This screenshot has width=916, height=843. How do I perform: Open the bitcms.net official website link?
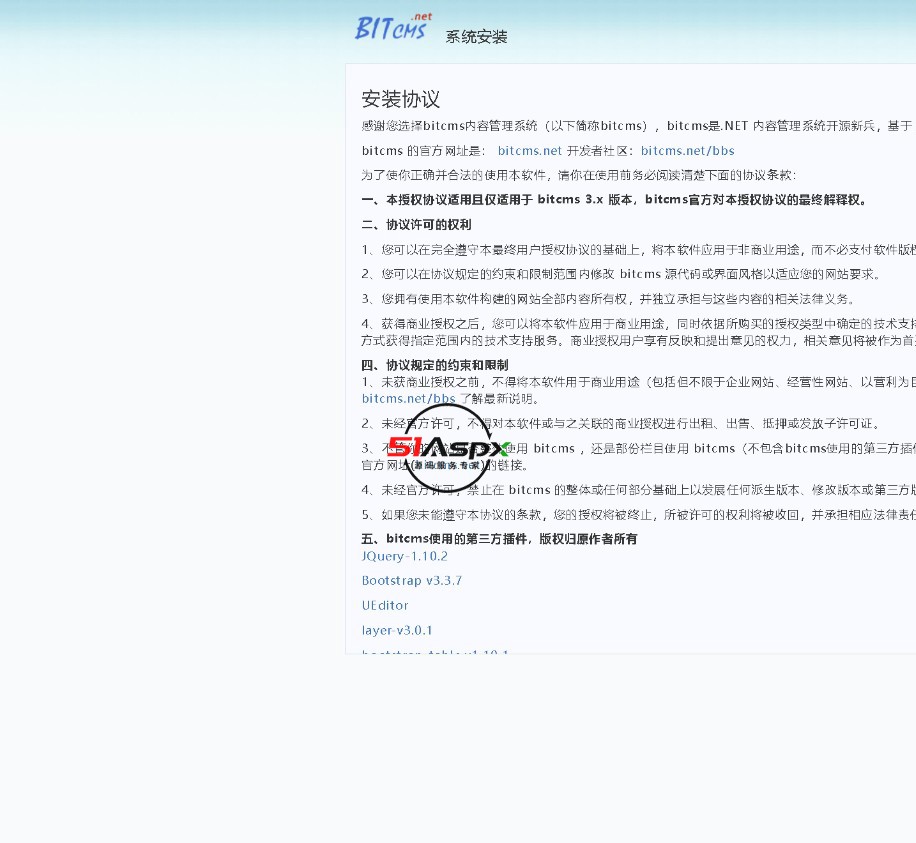click(530, 151)
